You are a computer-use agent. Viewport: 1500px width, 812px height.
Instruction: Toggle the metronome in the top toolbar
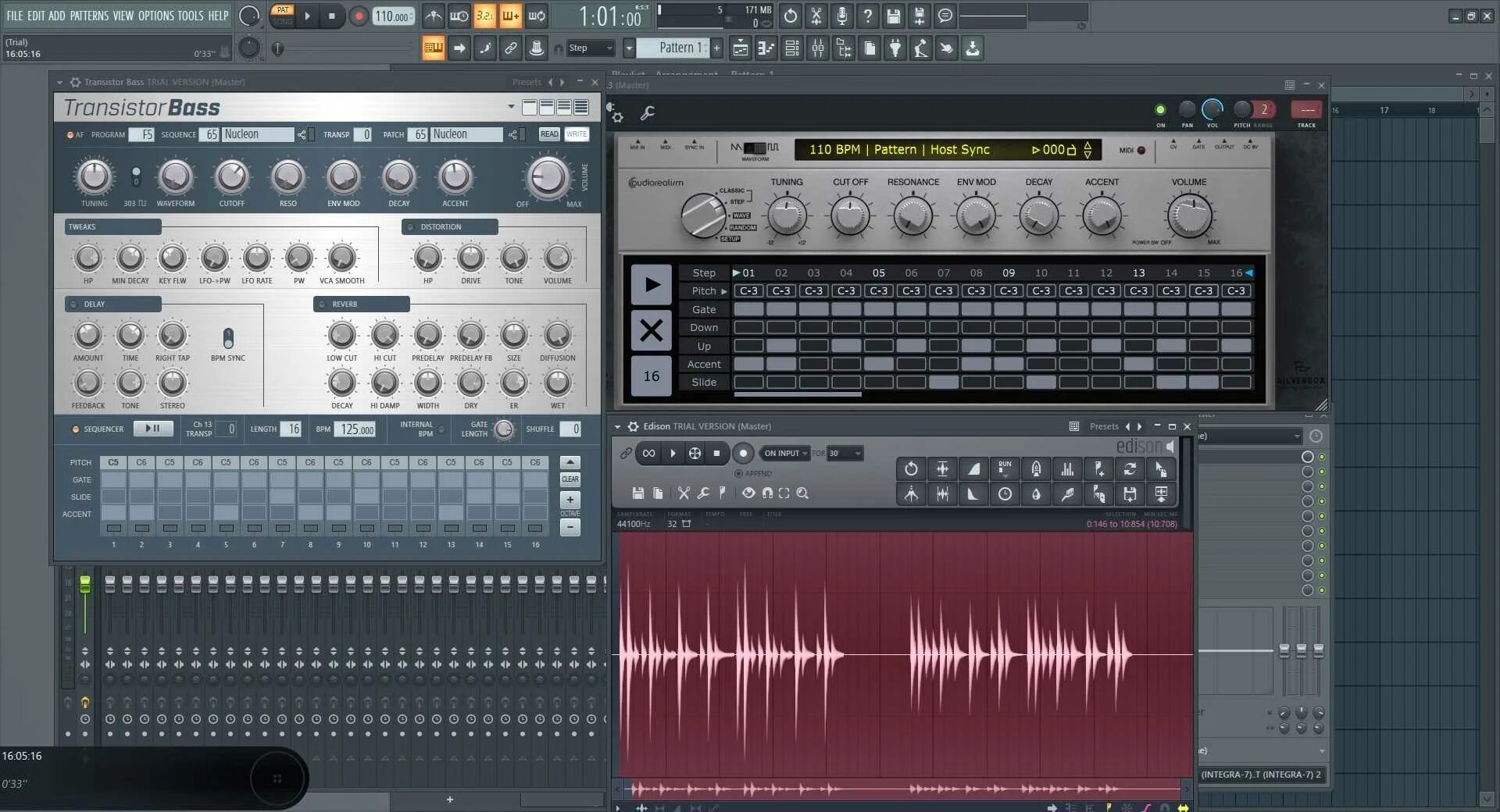434,16
